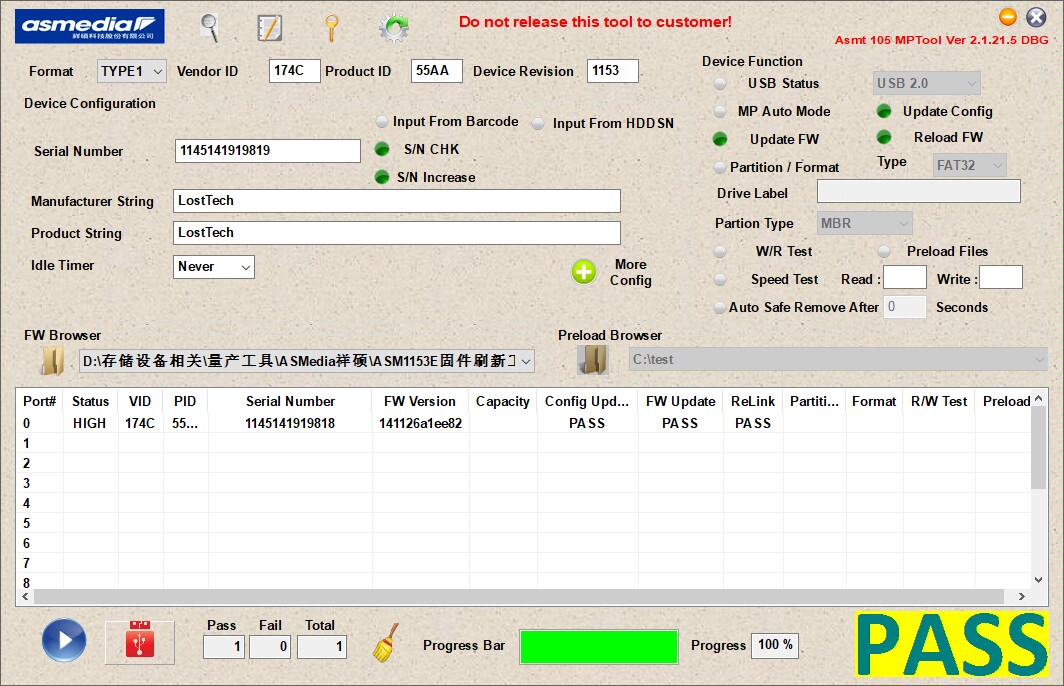The image size is (1064, 686).
Task: Click the broom clear counters icon
Action: 385,643
